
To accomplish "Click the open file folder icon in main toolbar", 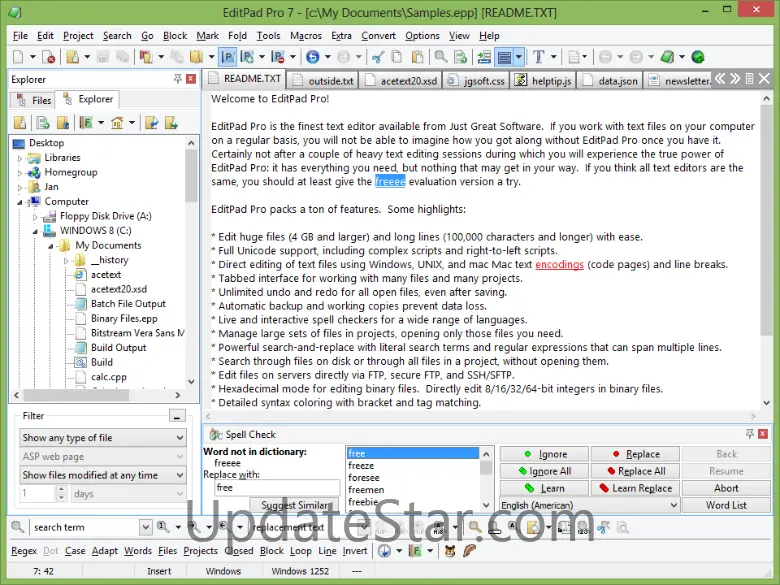I will coord(73,57).
